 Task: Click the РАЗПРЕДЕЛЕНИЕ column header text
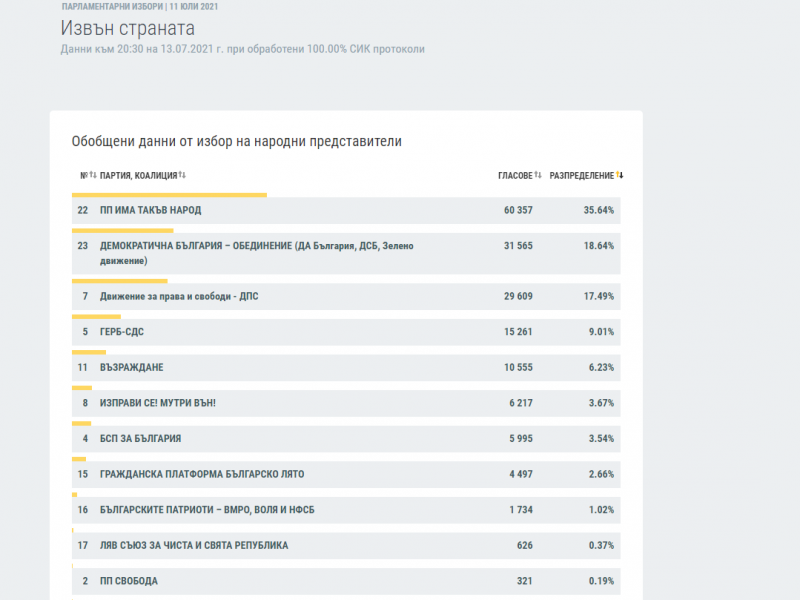[x=582, y=176]
